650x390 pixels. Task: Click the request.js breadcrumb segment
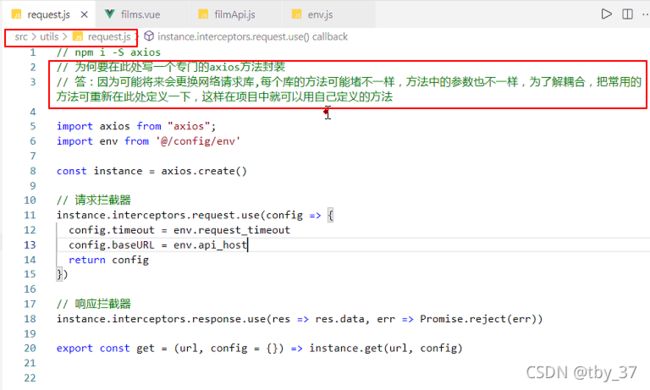tap(109, 37)
